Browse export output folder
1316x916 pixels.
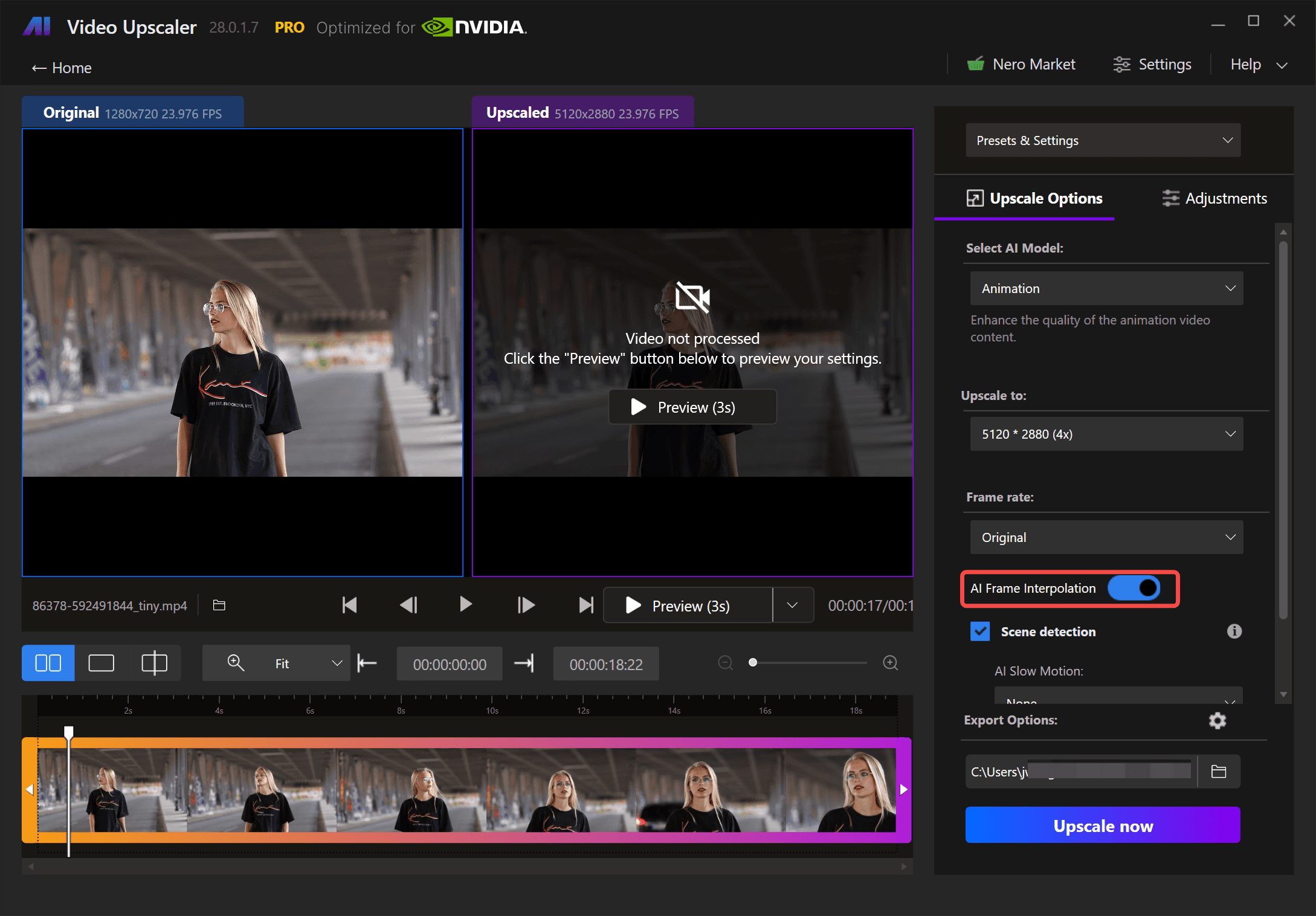pos(1219,772)
